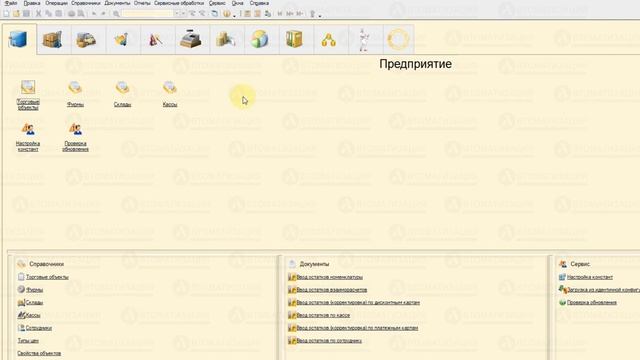Click the calendar toolbar icon
This screenshot has height=360, width=640.
tap(258, 13)
